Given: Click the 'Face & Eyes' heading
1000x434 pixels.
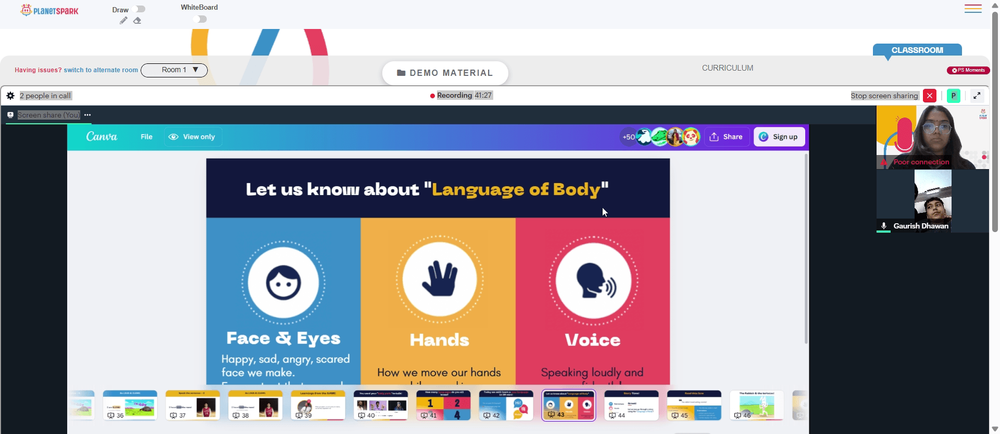Looking at the screenshot, I should (x=283, y=338).
